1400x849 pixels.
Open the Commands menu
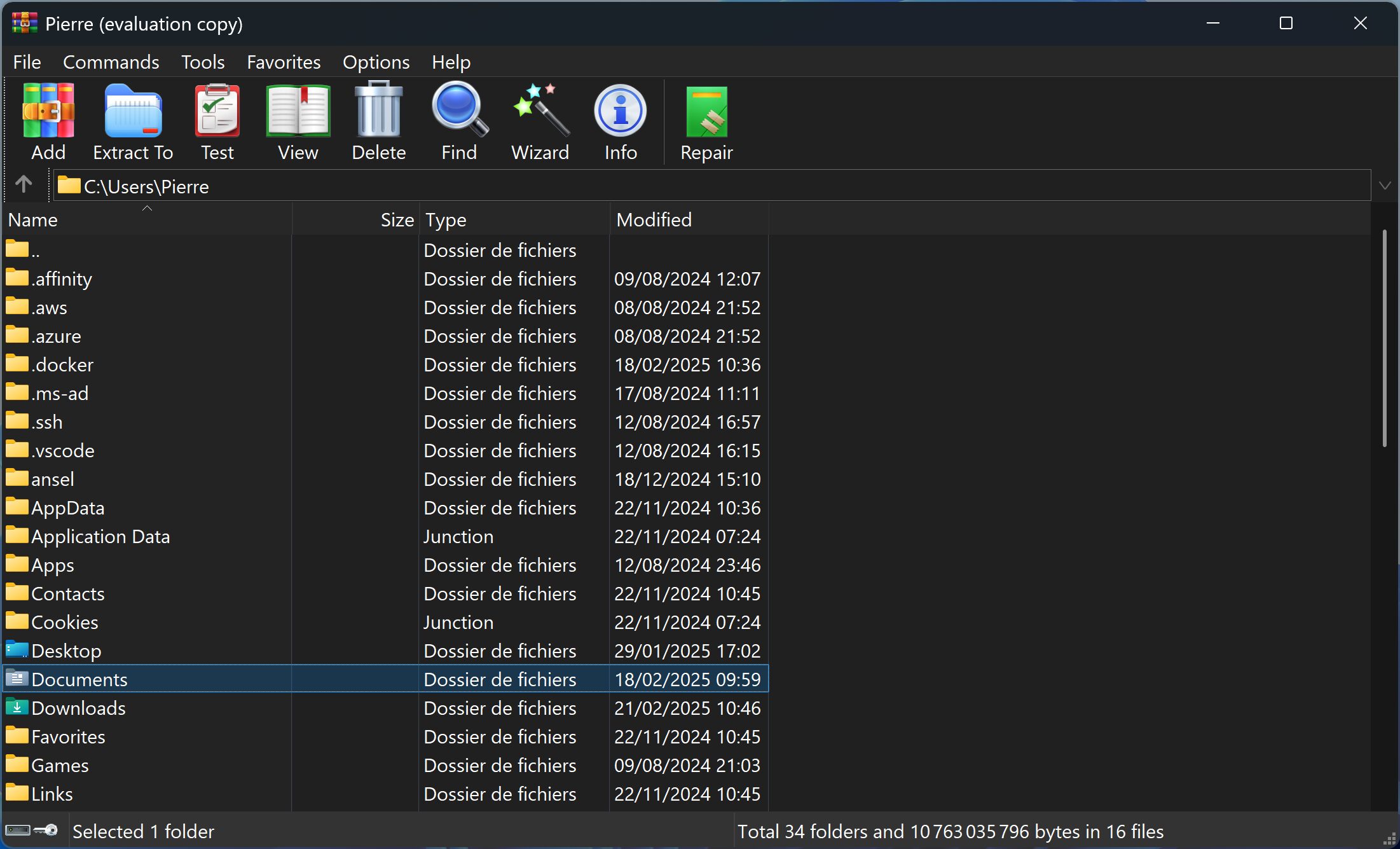point(111,62)
